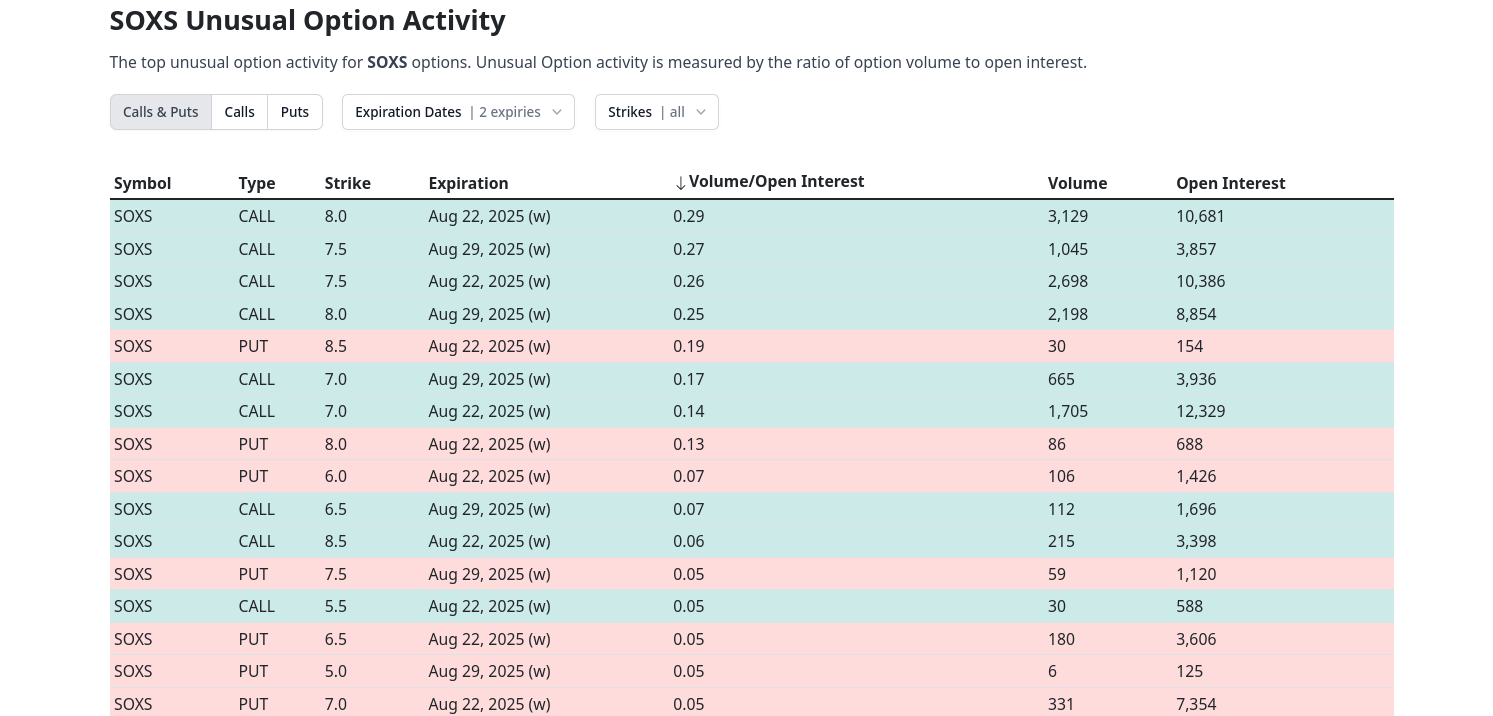Click the Expiration Dates chevron arrow
The width and height of the screenshot is (1493, 716).
pyautogui.click(x=557, y=112)
